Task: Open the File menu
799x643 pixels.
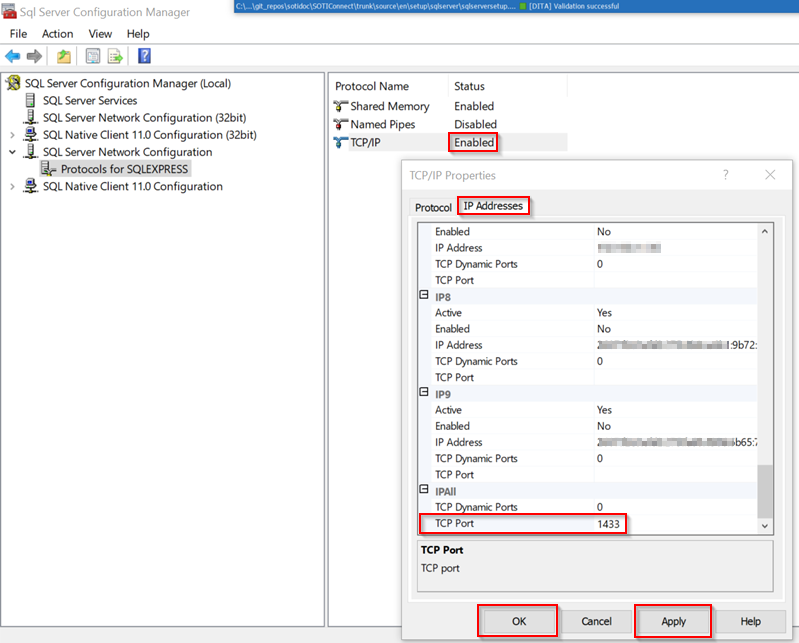Action: coord(18,34)
